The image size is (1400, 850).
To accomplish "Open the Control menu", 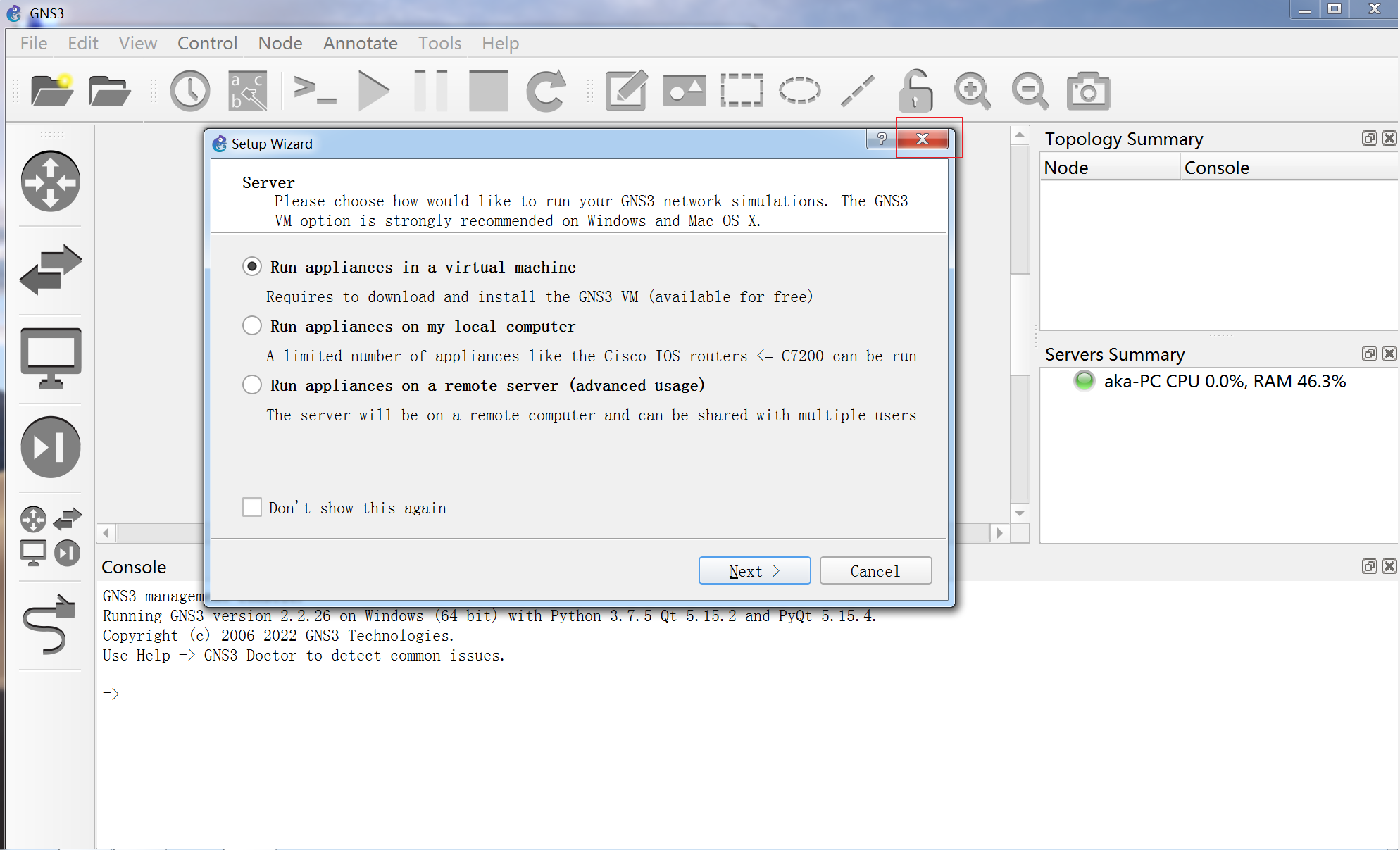I will [207, 43].
